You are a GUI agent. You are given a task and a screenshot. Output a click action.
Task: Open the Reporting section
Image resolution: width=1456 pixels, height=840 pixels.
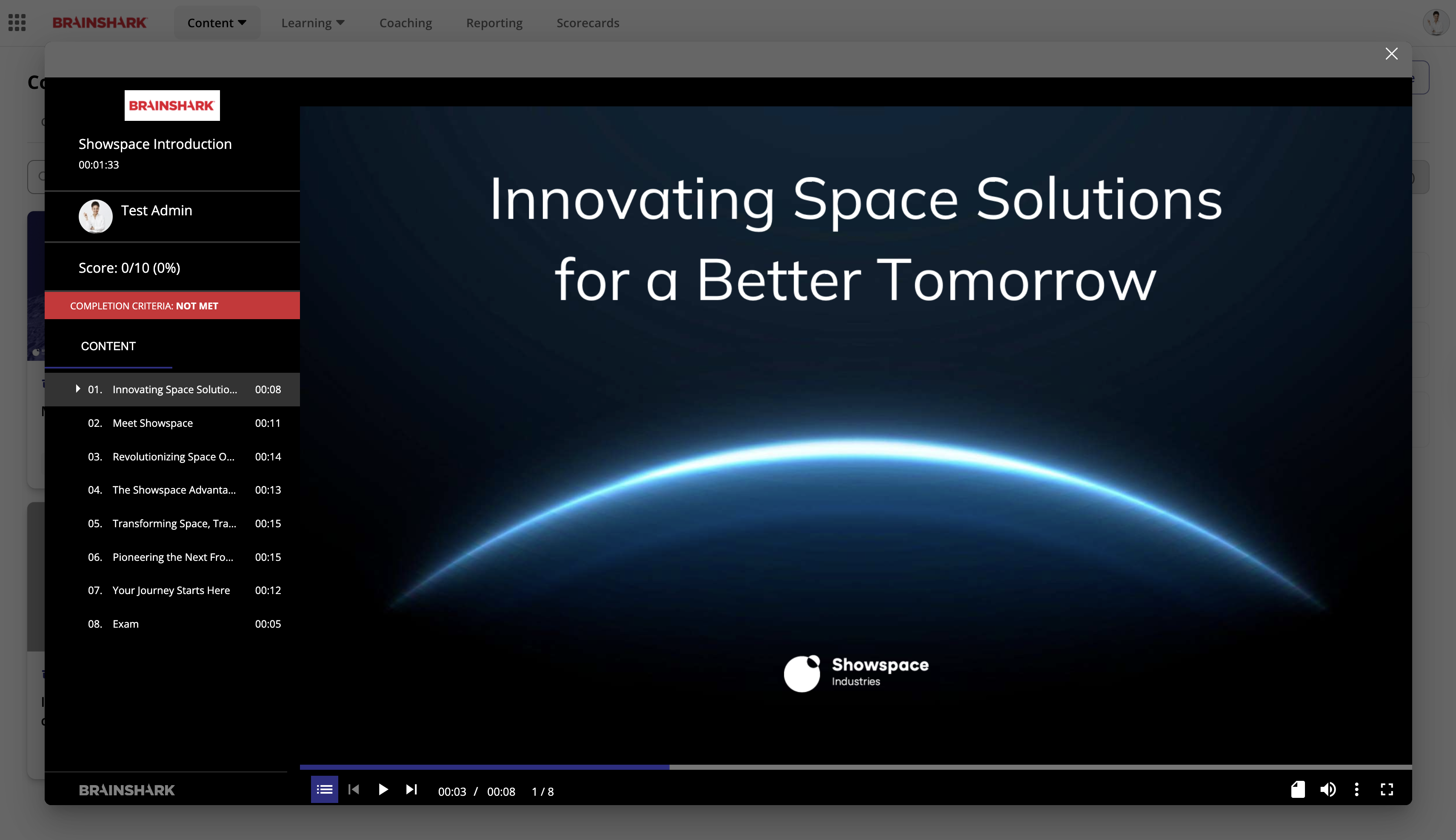(494, 23)
